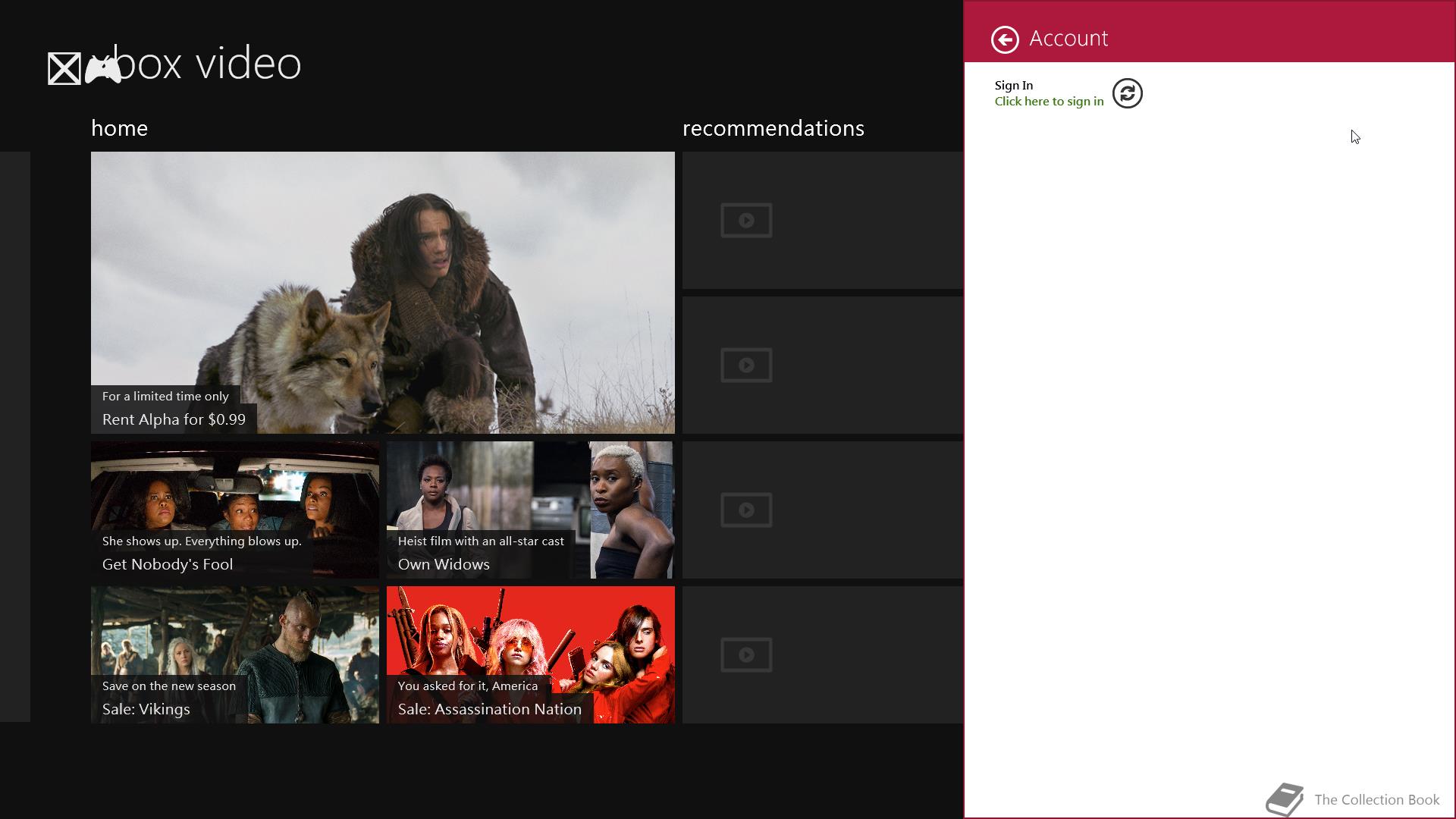Click the "Click here to sign in" link

point(1049,102)
